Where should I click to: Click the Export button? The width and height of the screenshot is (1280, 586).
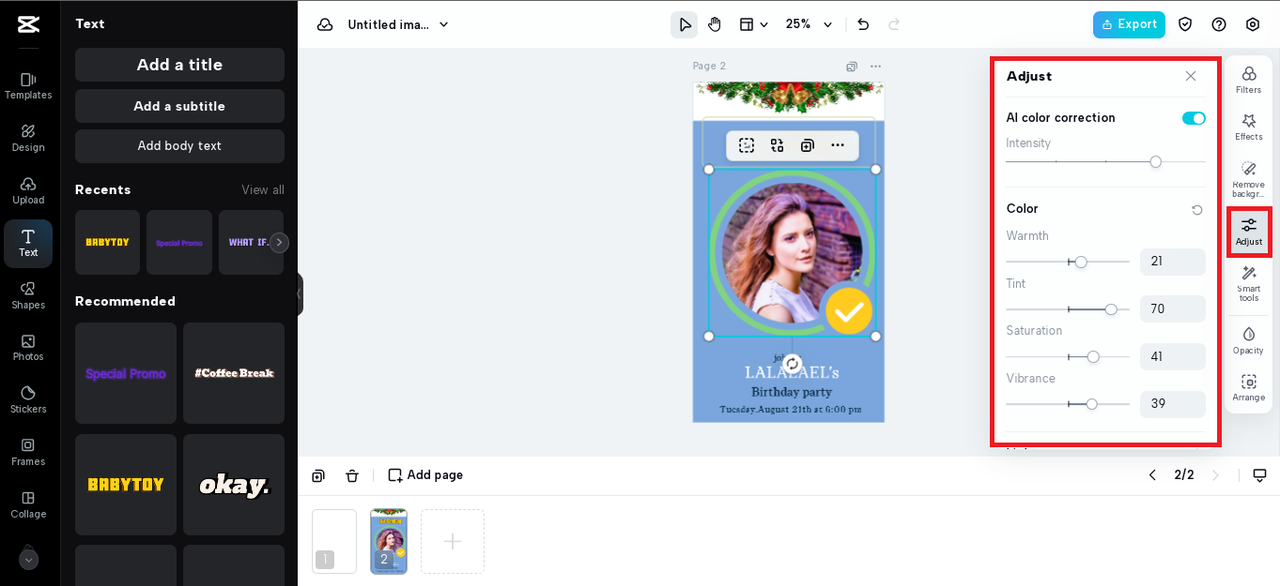coord(1129,24)
